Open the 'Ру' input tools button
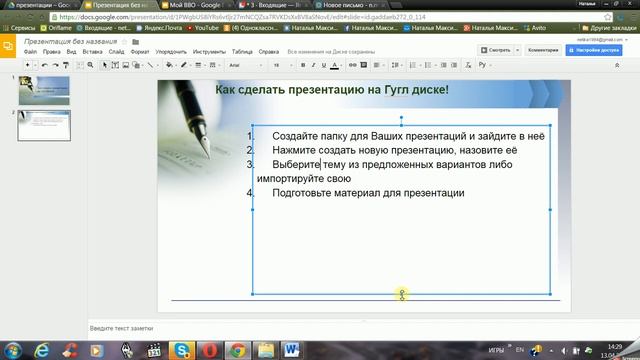Image resolution: width=640 pixels, height=360 pixels. [482, 65]
